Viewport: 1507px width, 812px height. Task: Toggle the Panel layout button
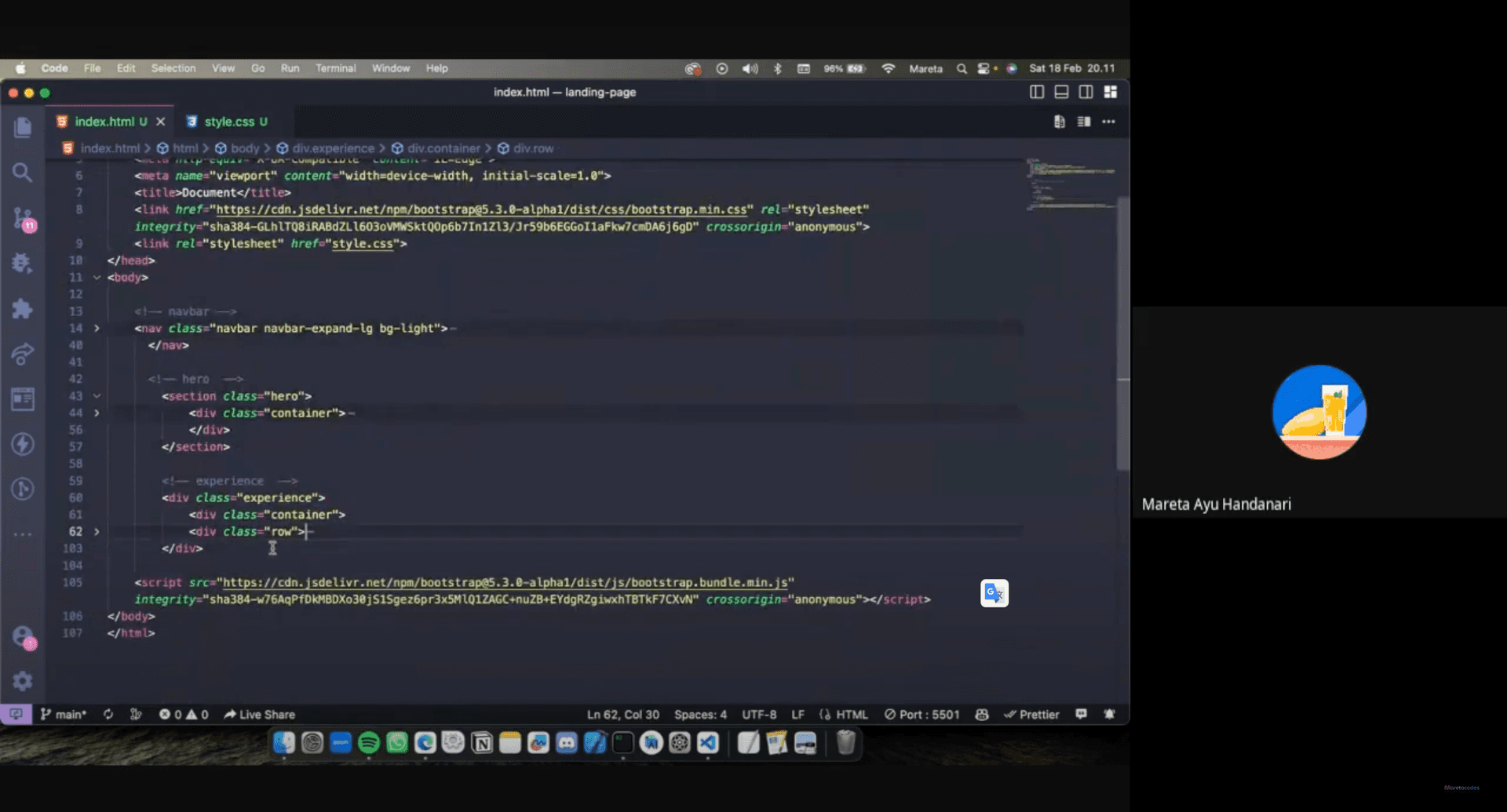(x=1061, y=92)
